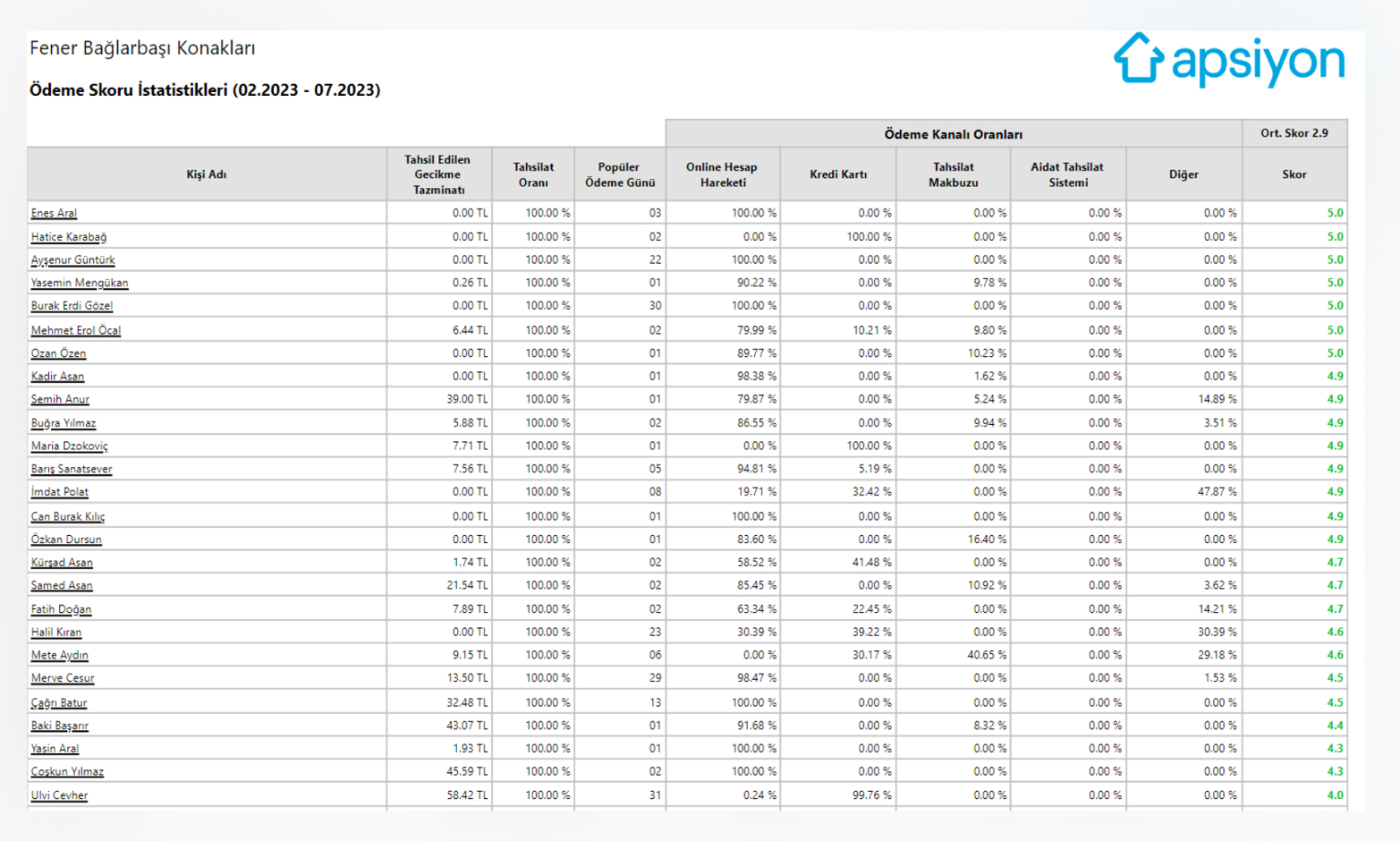Open Mete Aydın link
The height and width of the screenshot is (841, 1400).
tap(60, 655)
